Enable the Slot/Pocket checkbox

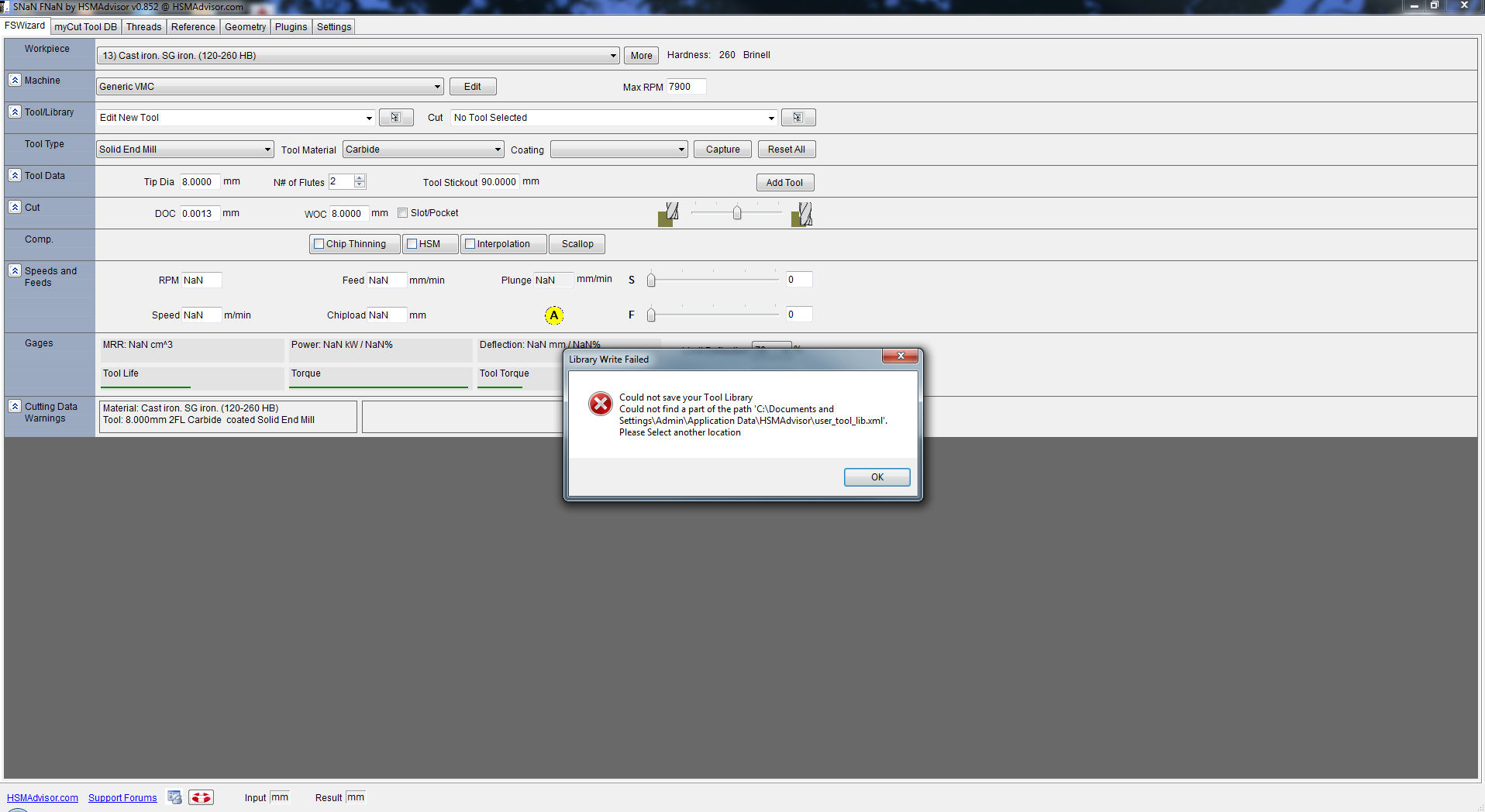coord(403,213)
